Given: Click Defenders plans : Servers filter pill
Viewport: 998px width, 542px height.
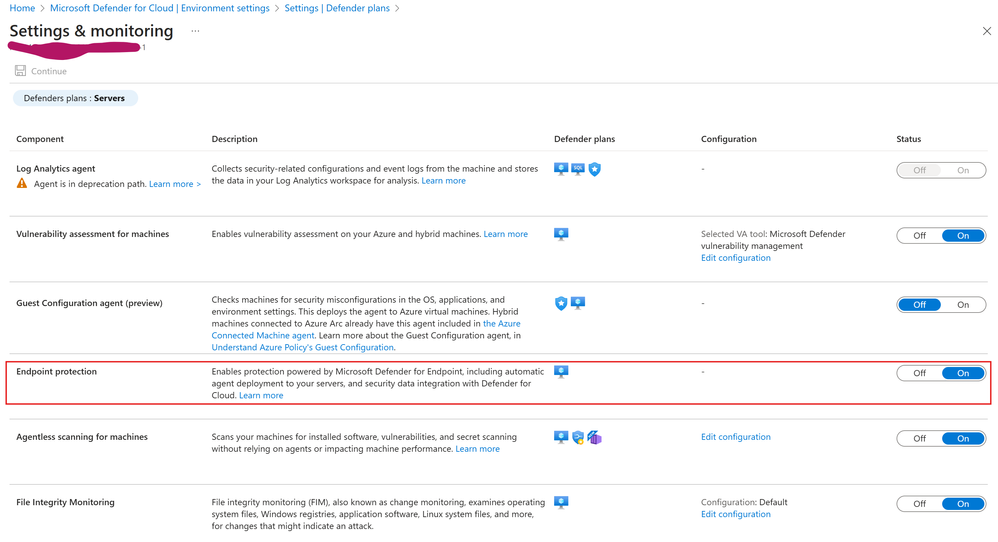Looking at the screenshot, I should pyautogui.click(x=75, y=98).
